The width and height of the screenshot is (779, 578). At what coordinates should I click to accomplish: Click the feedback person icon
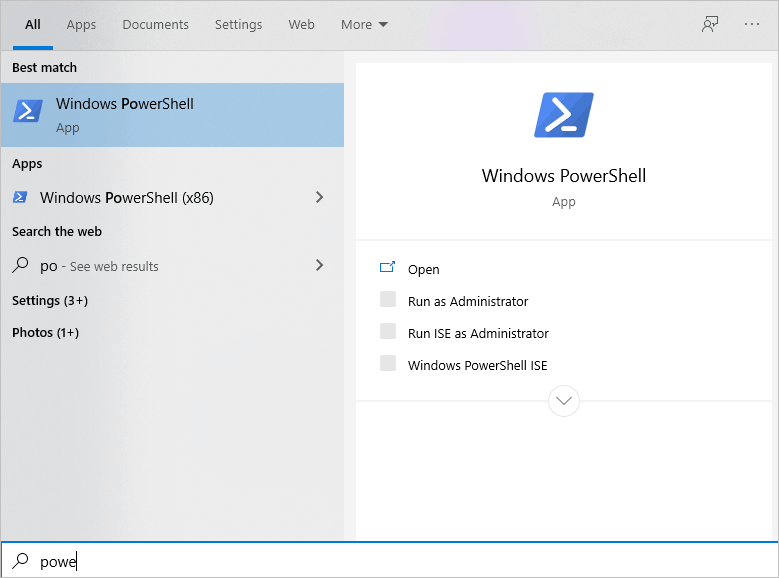(709, 24)
